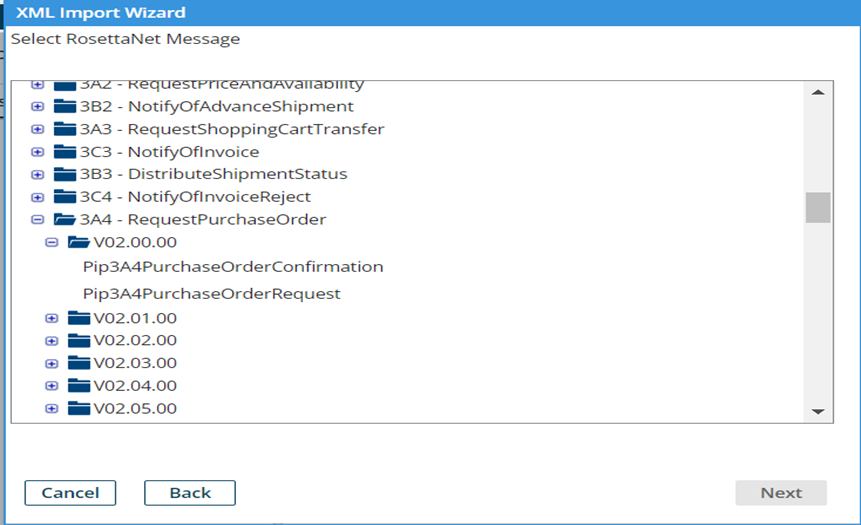Viewport: 861px width, 525px height.
Task: Select Pip3A4PurchaseOrderConfirmation message
Action: 233,267
